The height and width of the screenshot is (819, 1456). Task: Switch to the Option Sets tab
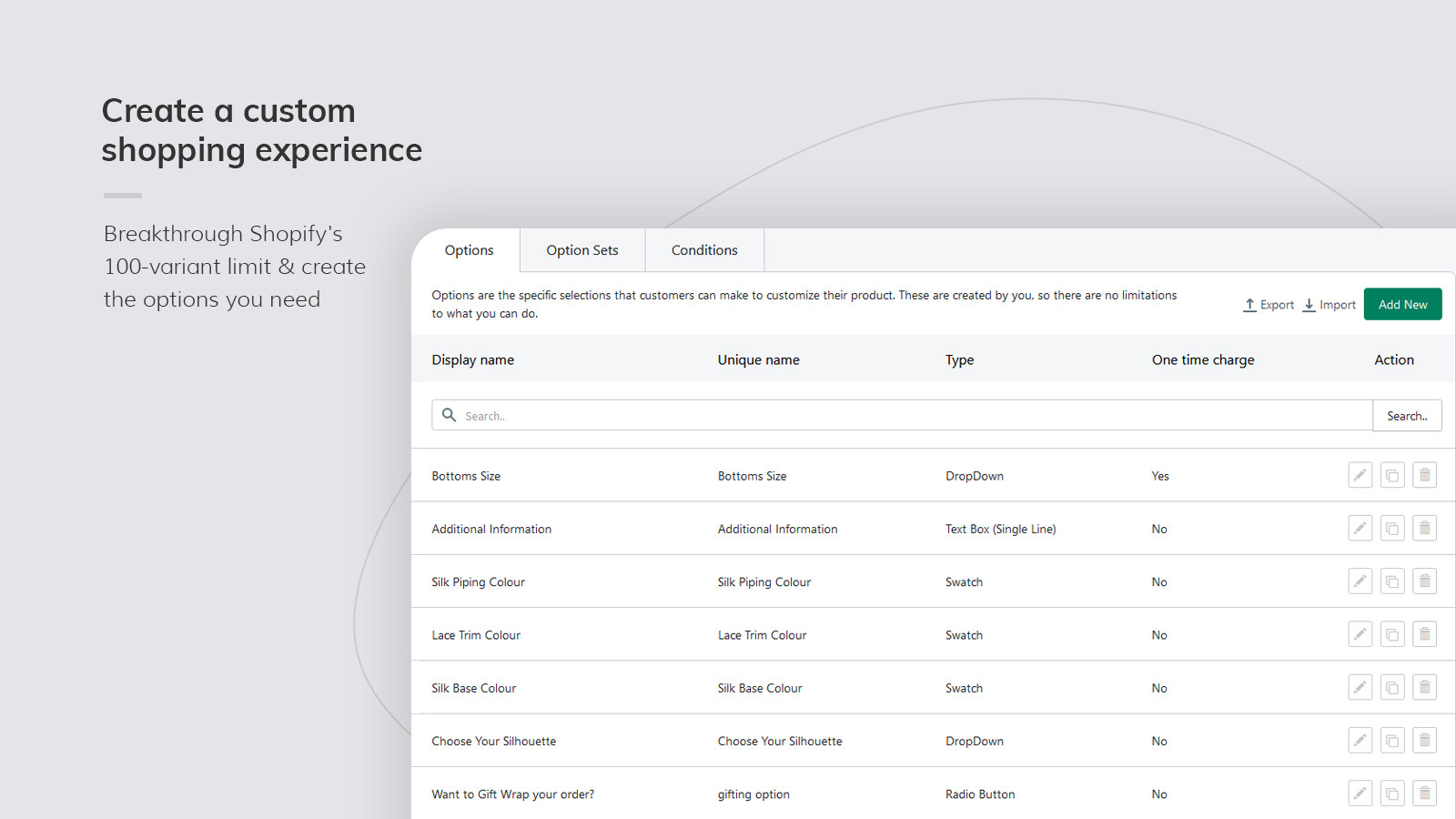tap(582, 250)
